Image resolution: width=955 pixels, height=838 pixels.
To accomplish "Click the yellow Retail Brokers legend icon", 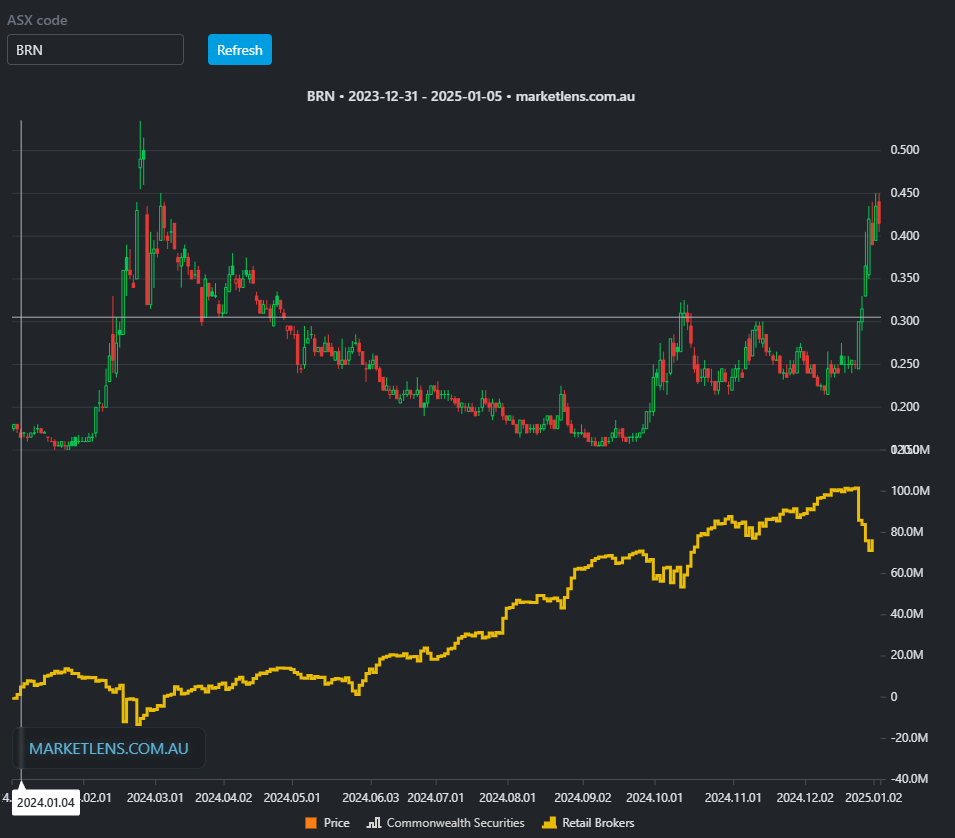I will tap(546, 823).
